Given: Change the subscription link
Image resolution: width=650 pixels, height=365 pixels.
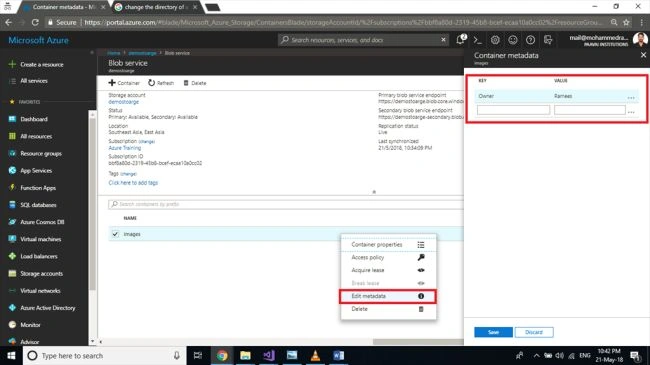Looking at the screenshot, I should (146, 141).
